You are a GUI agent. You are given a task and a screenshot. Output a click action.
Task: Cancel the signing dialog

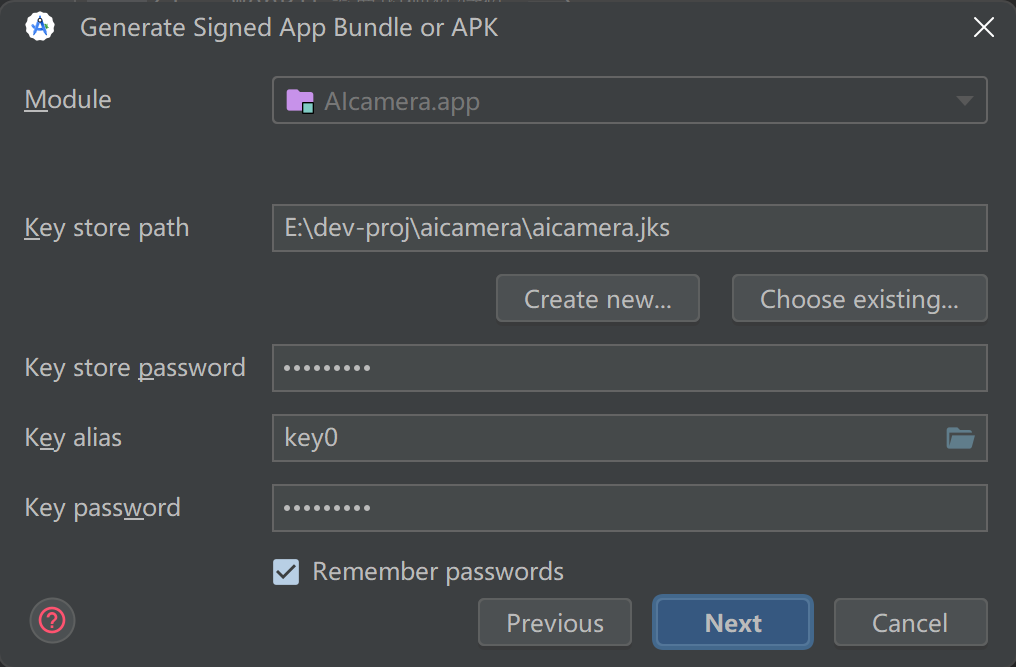(x=910, y=623)
